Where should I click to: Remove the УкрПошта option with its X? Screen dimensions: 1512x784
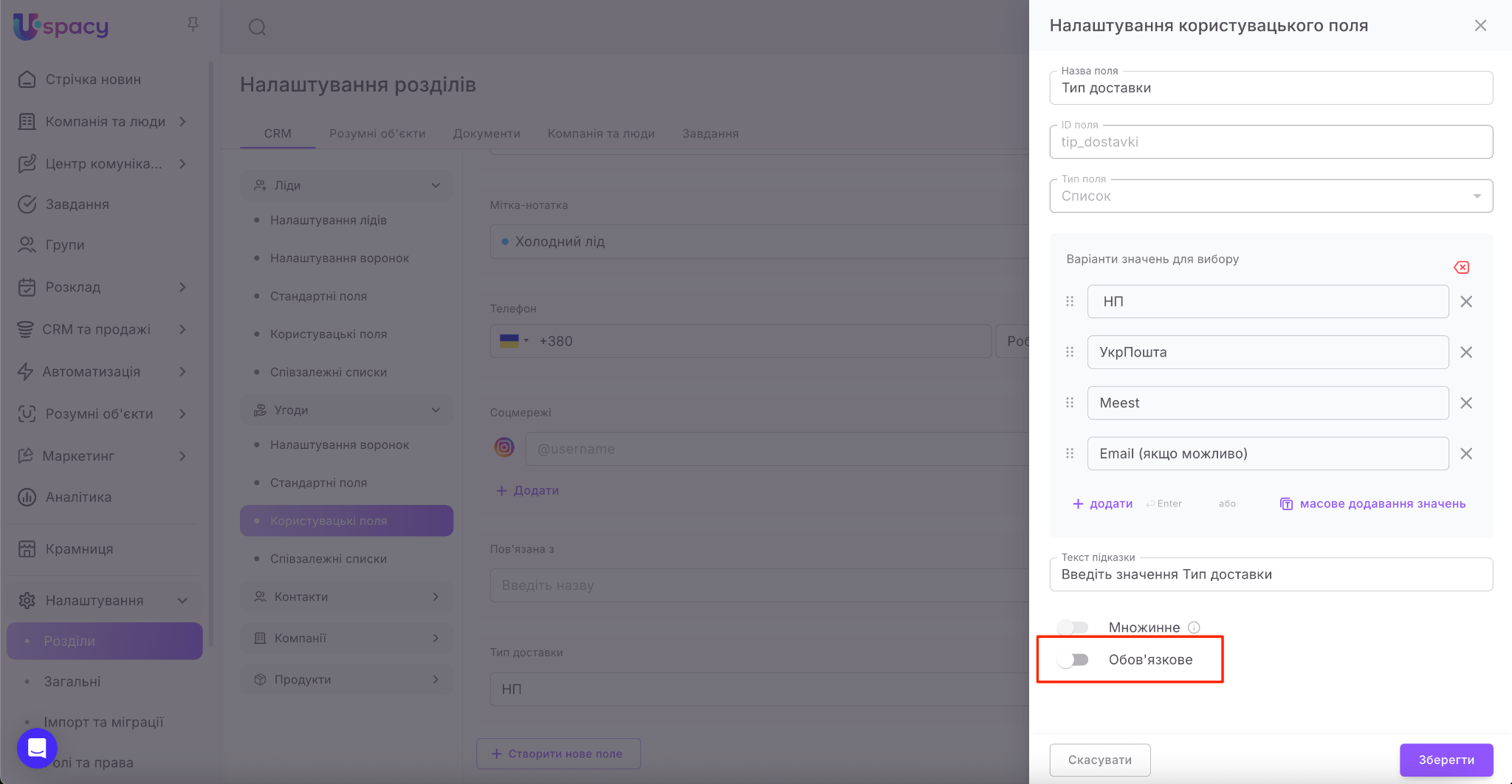tap(1466, 353)
